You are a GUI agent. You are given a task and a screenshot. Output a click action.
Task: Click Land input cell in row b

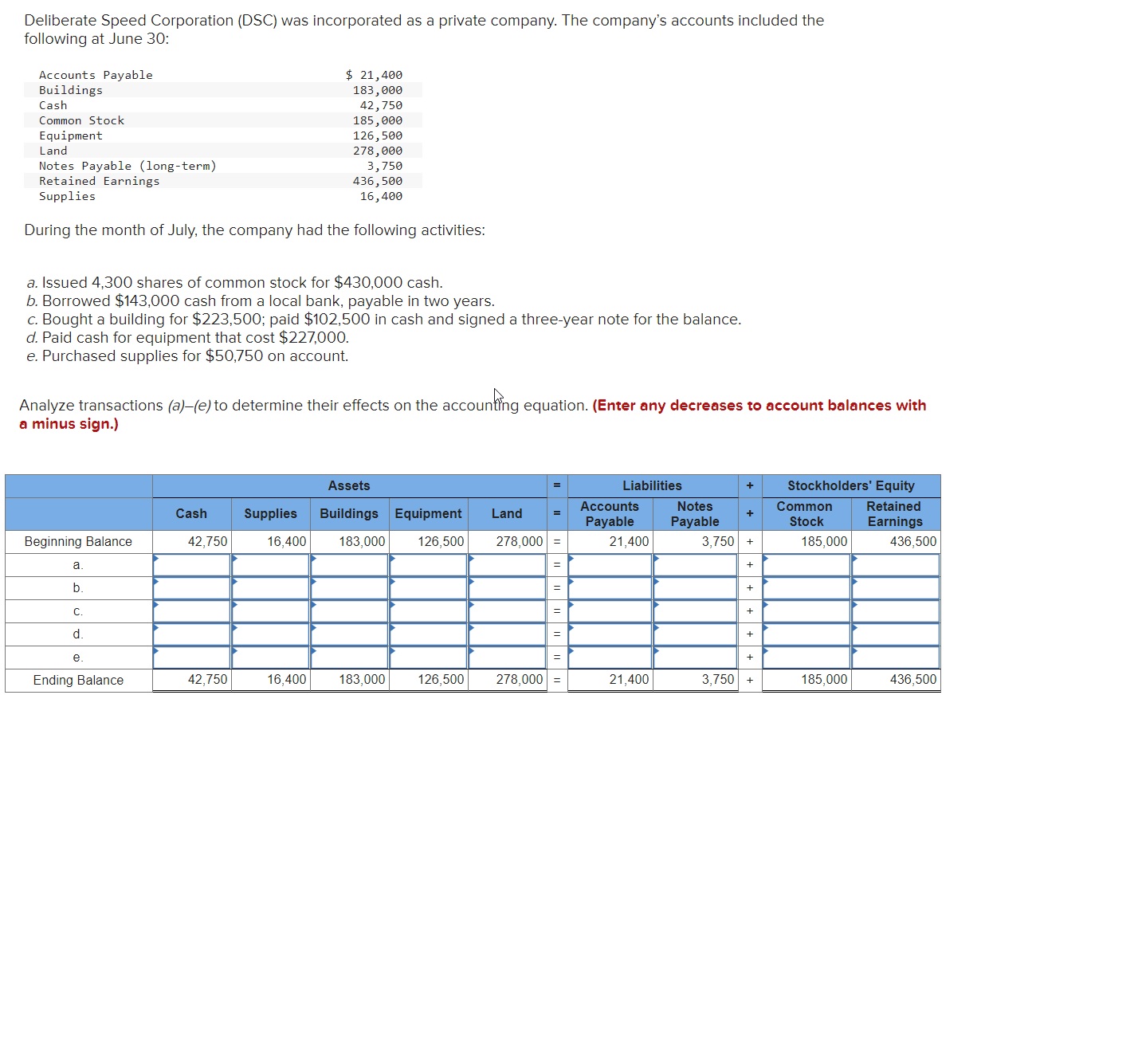[x=507, y=588]
